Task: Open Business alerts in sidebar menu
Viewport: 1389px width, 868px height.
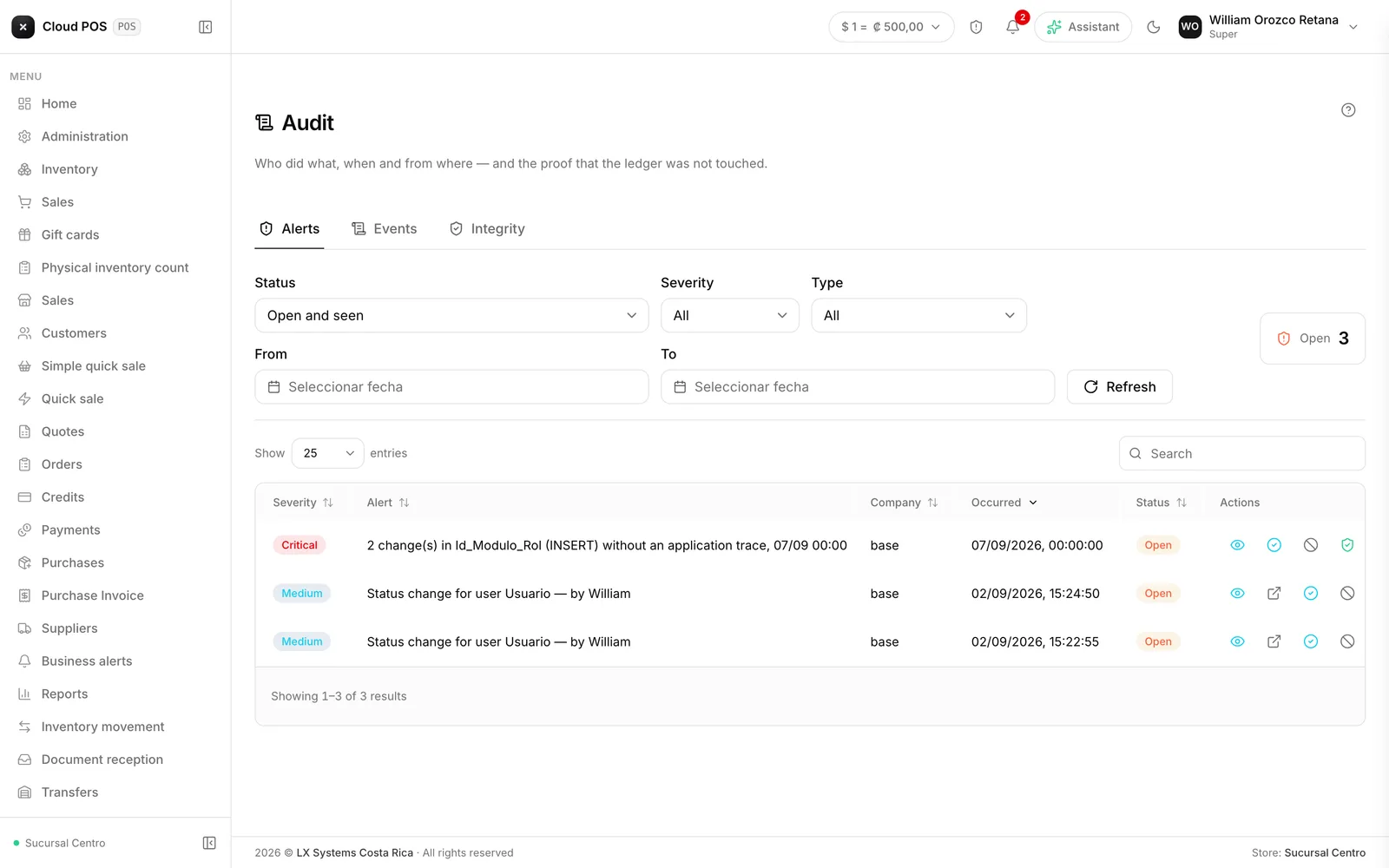Action: coord(87,661)
